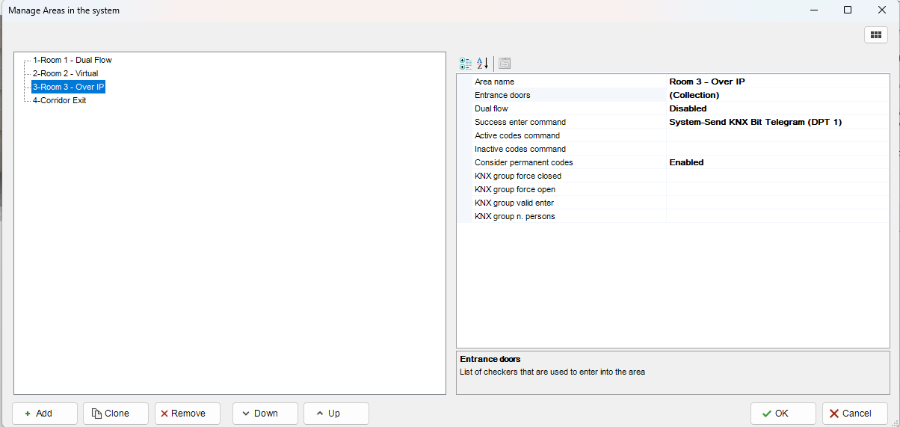This screenshot has height=427, width=900.
Task: Click the grid layout icon at top right
Action: tap(875, 34)
